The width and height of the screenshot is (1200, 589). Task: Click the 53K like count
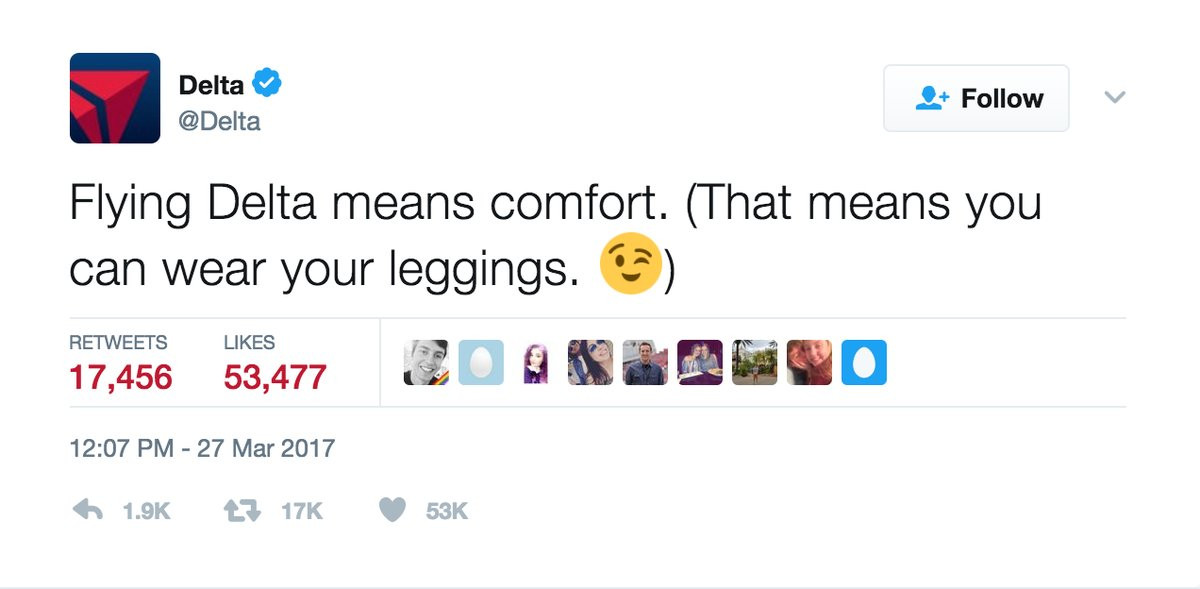(x=446, y=511)
